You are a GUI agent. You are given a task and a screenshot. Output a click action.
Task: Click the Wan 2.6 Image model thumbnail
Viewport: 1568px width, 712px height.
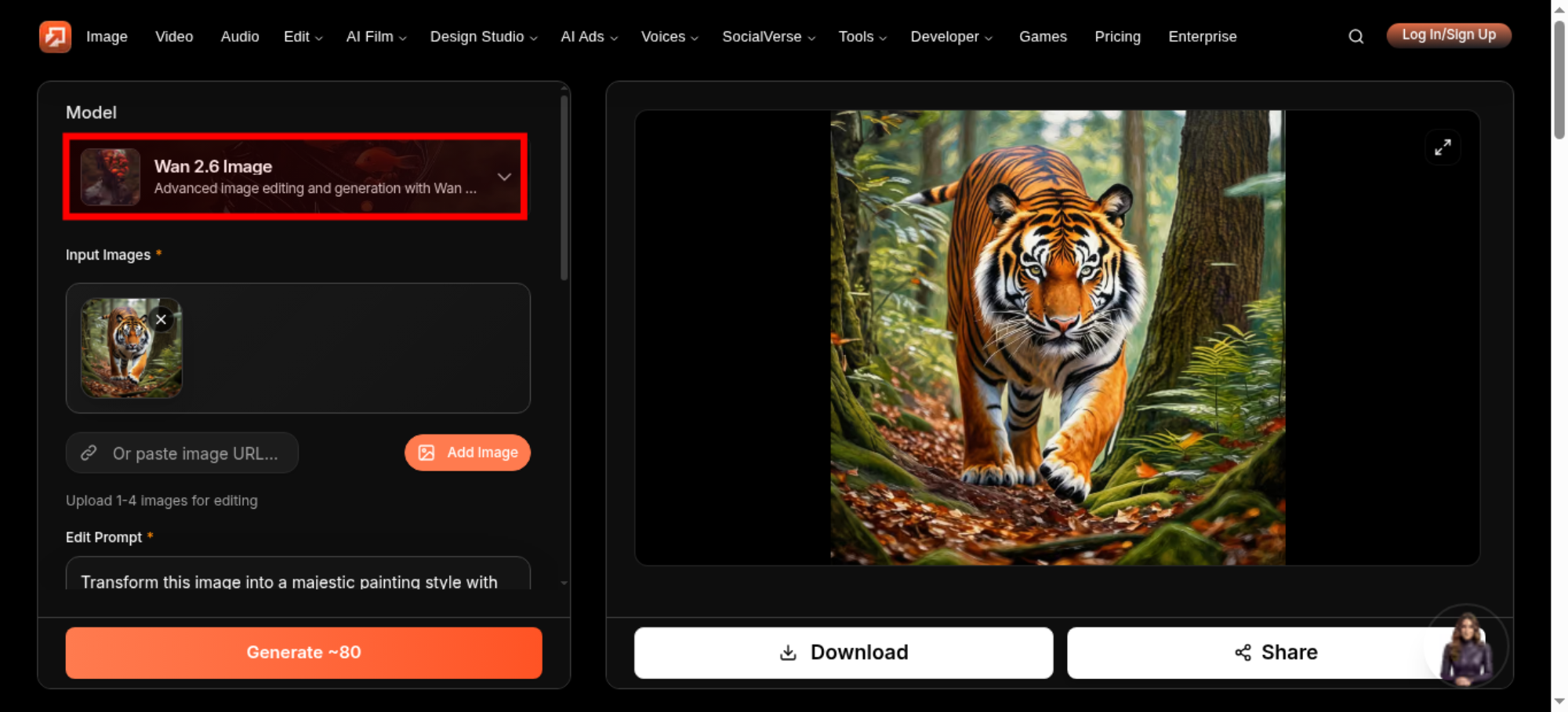pos(111,177)
